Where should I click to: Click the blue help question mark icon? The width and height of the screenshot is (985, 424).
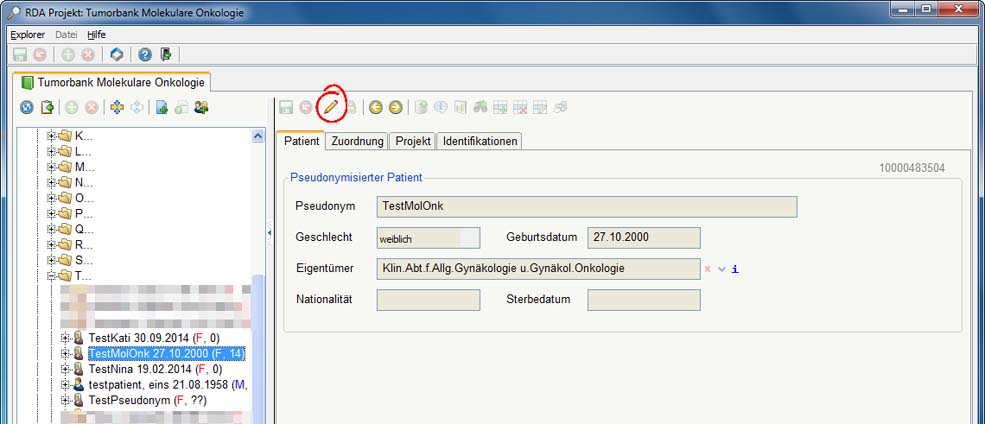pos(145,54)
